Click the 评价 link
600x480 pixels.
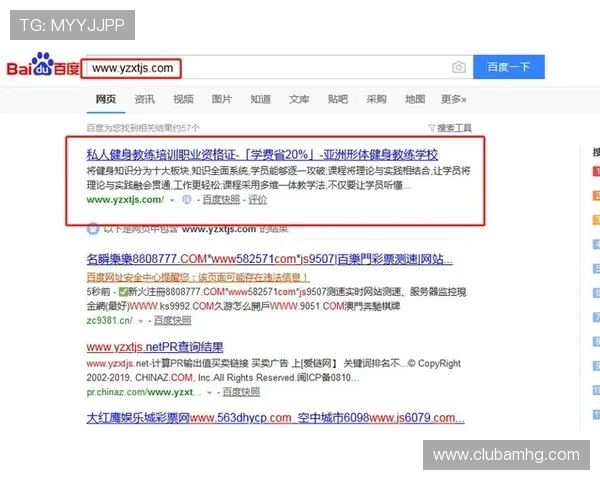point(258,200)
